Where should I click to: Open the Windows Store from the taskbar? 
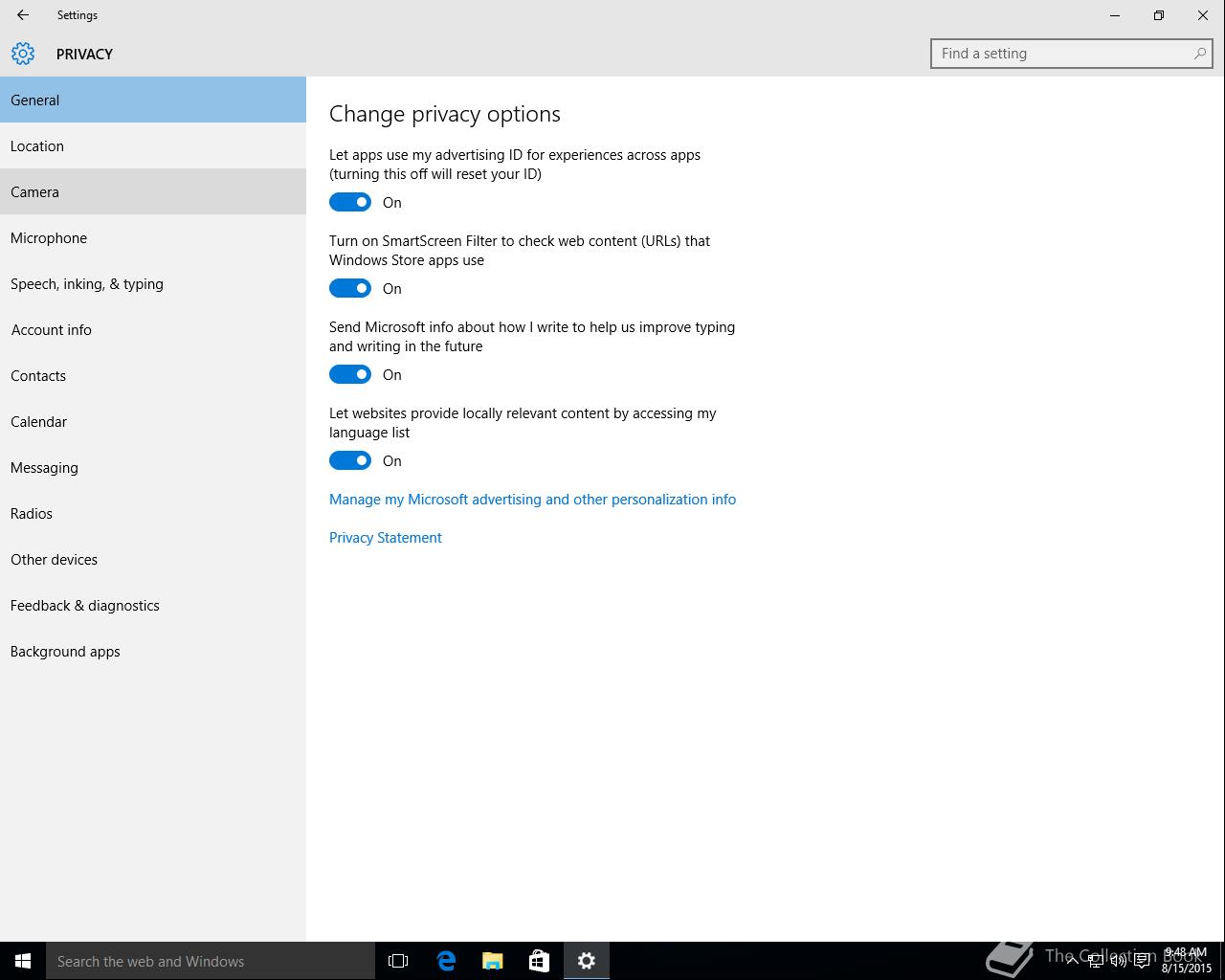540,961
